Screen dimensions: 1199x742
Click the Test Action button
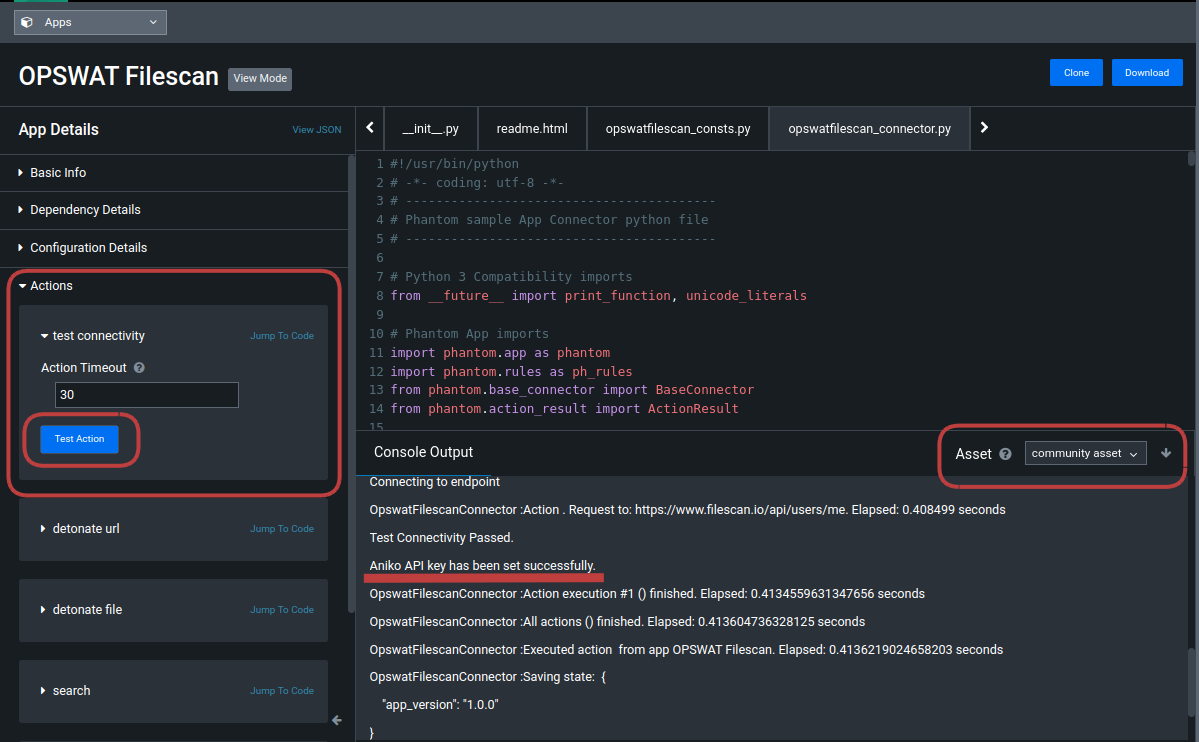coord(80,439)
